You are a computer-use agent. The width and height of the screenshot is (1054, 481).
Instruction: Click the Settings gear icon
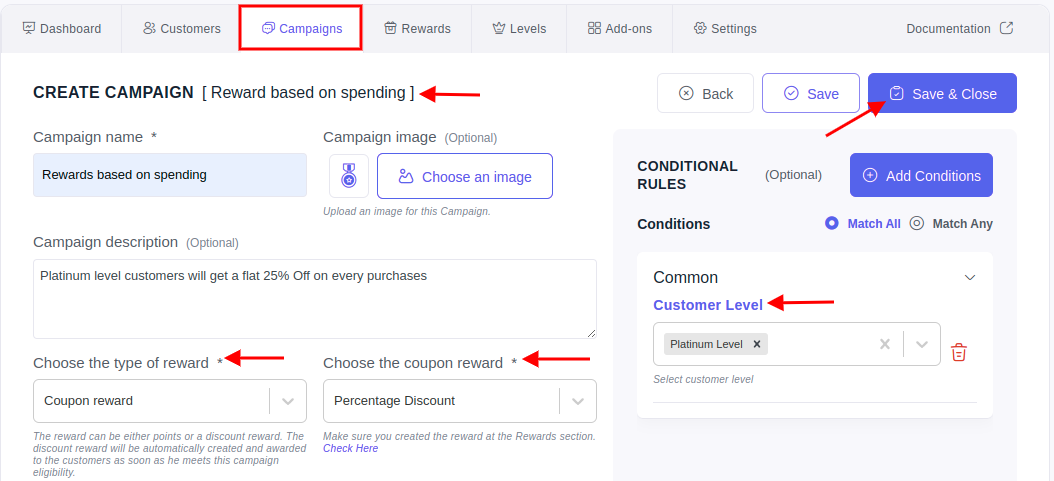[700, 28]
